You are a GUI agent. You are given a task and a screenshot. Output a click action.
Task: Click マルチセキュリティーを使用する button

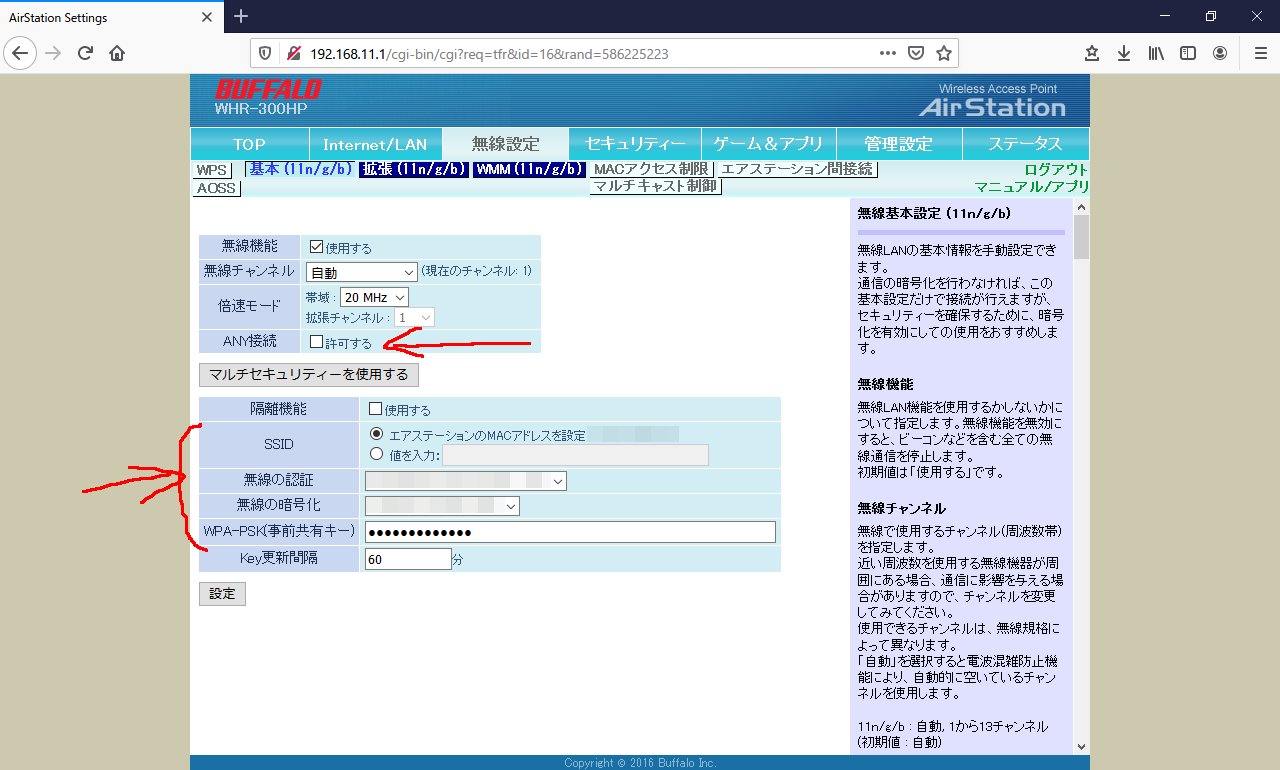309,375
